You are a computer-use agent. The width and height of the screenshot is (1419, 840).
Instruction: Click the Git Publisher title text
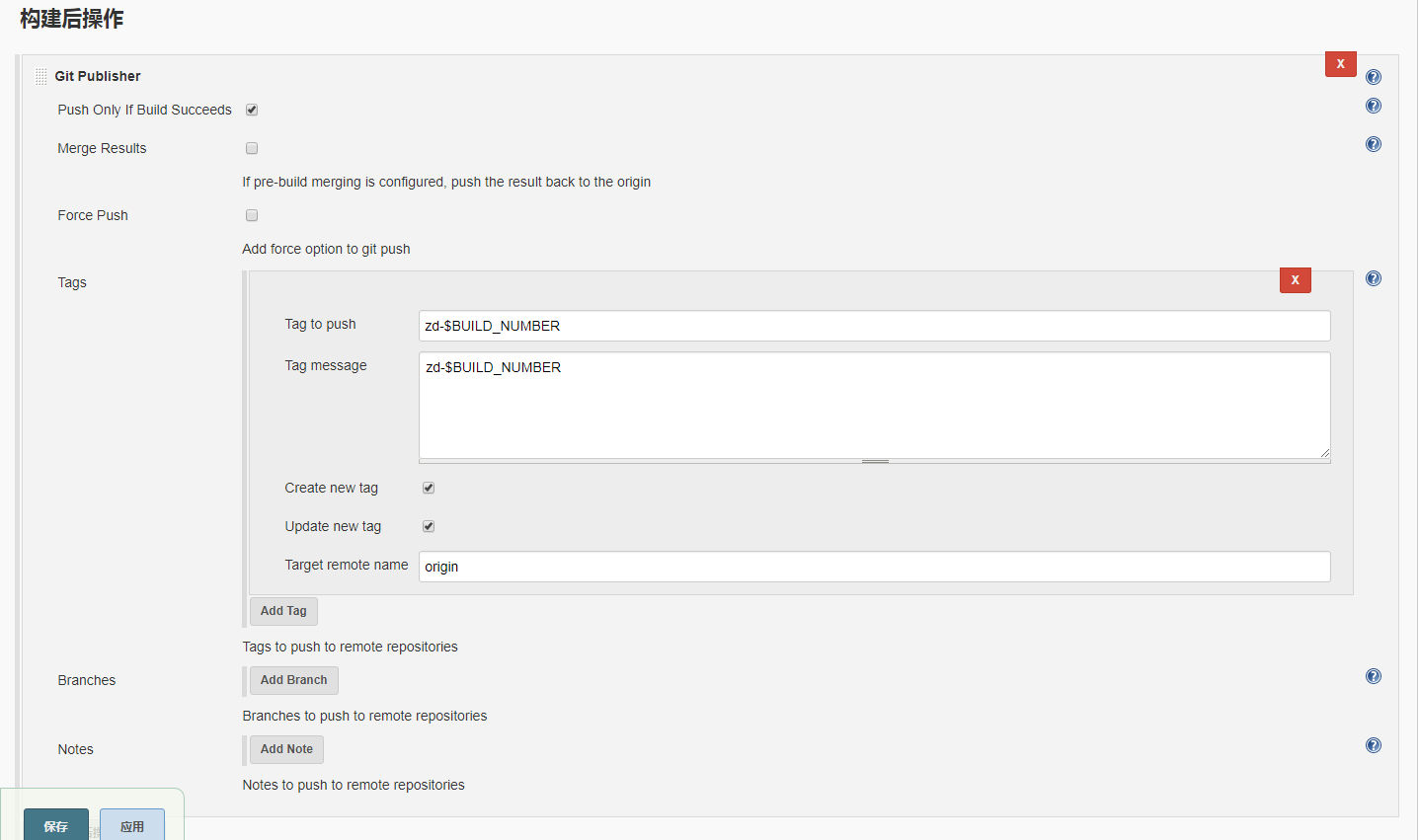coord(98,76)
